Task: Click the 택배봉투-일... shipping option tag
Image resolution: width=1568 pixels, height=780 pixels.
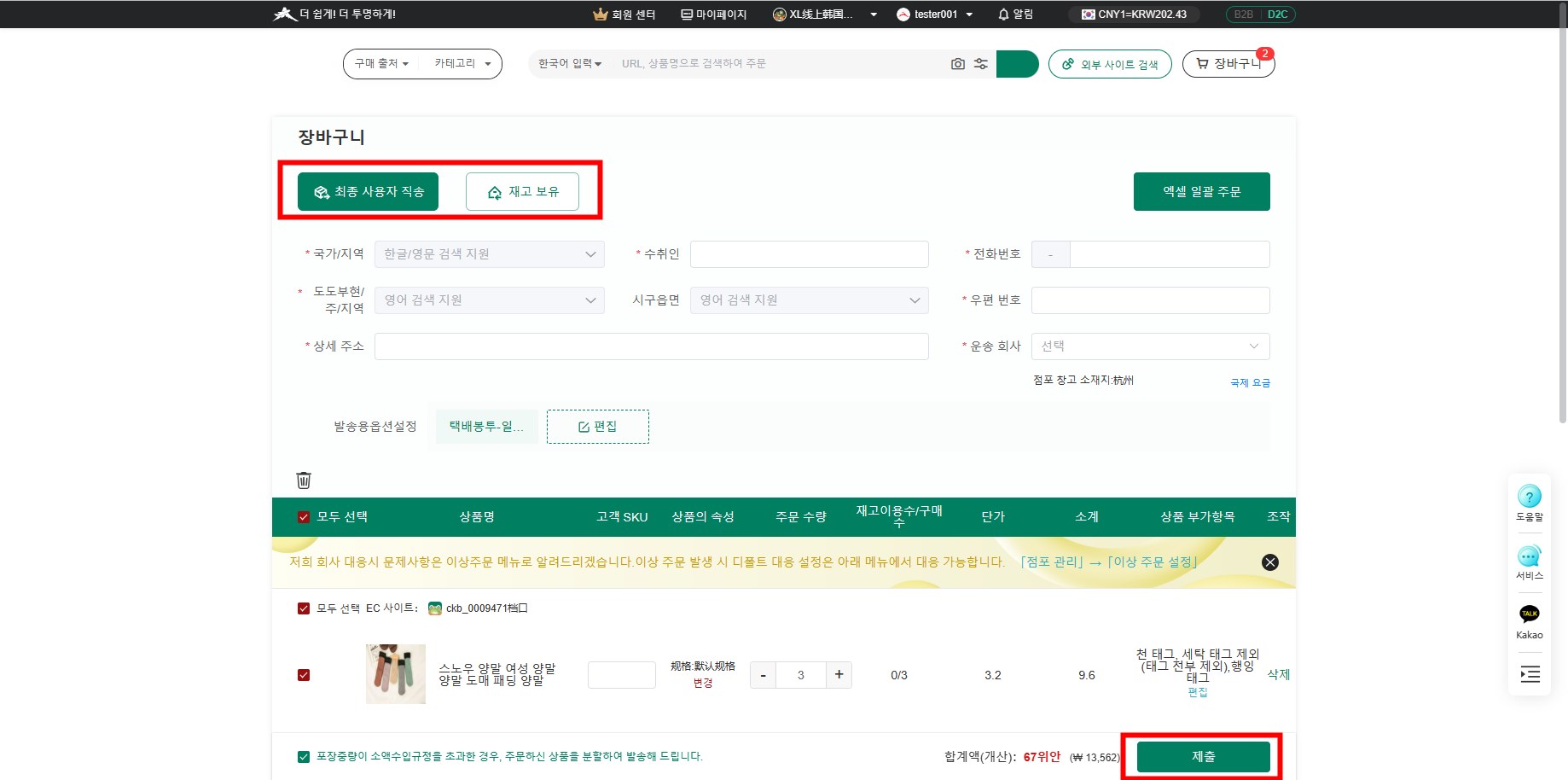Action: pyautogui.click(x=486, y=427)
